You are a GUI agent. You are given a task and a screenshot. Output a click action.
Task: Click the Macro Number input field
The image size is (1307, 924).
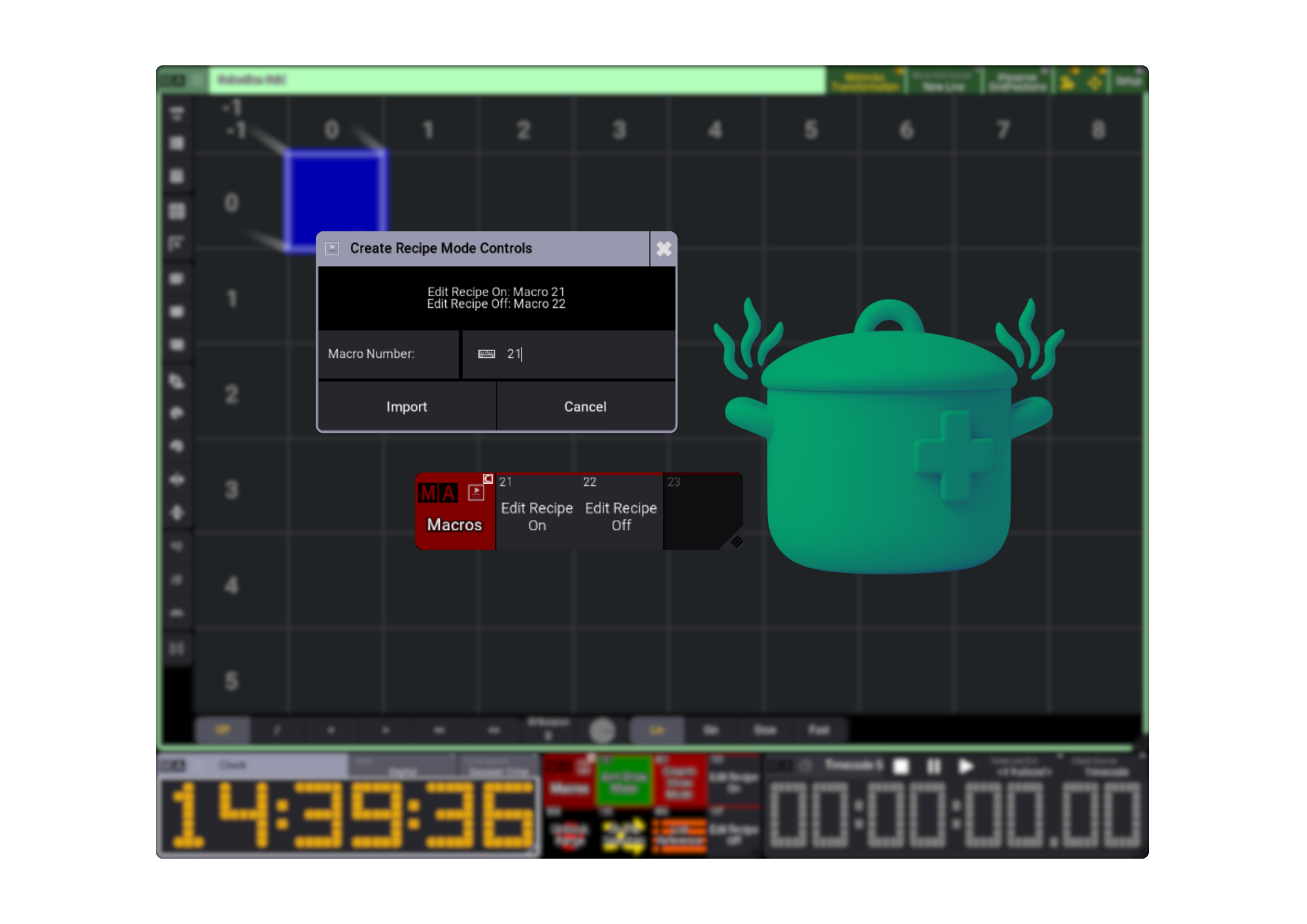(x=569, y=354)
